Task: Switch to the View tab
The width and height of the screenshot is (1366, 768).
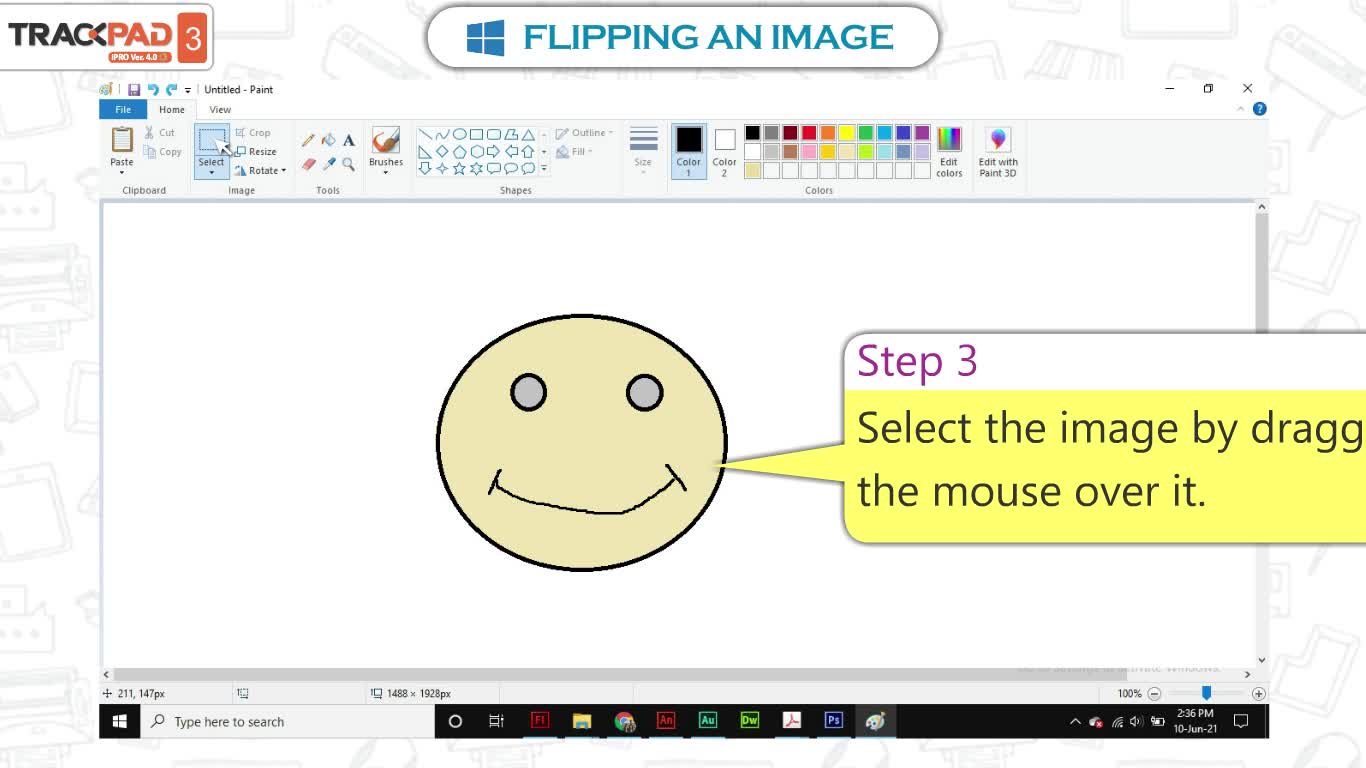Action: point(220,110)
